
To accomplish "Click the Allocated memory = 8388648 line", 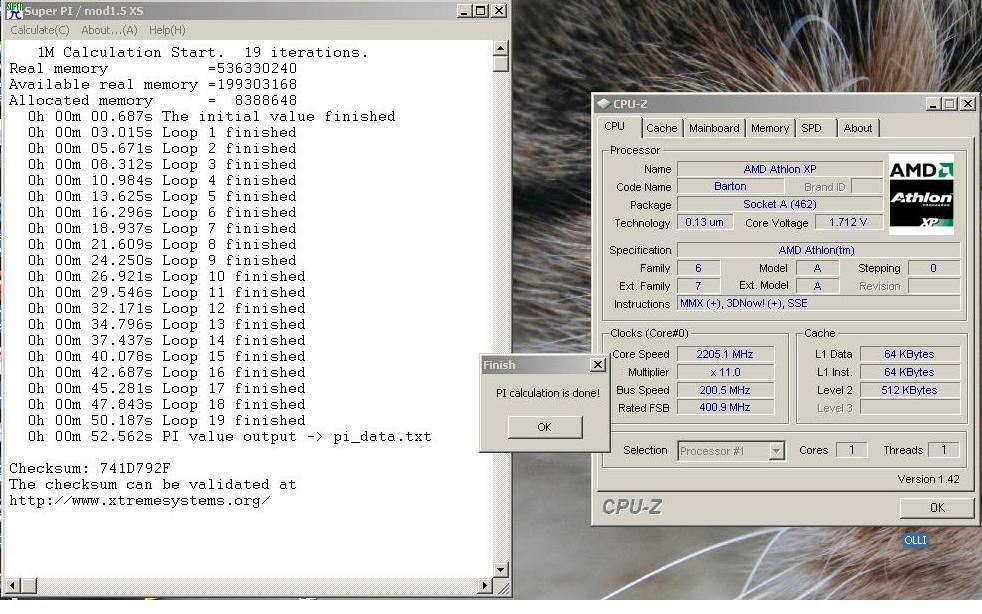I will [x=153, y=101].
